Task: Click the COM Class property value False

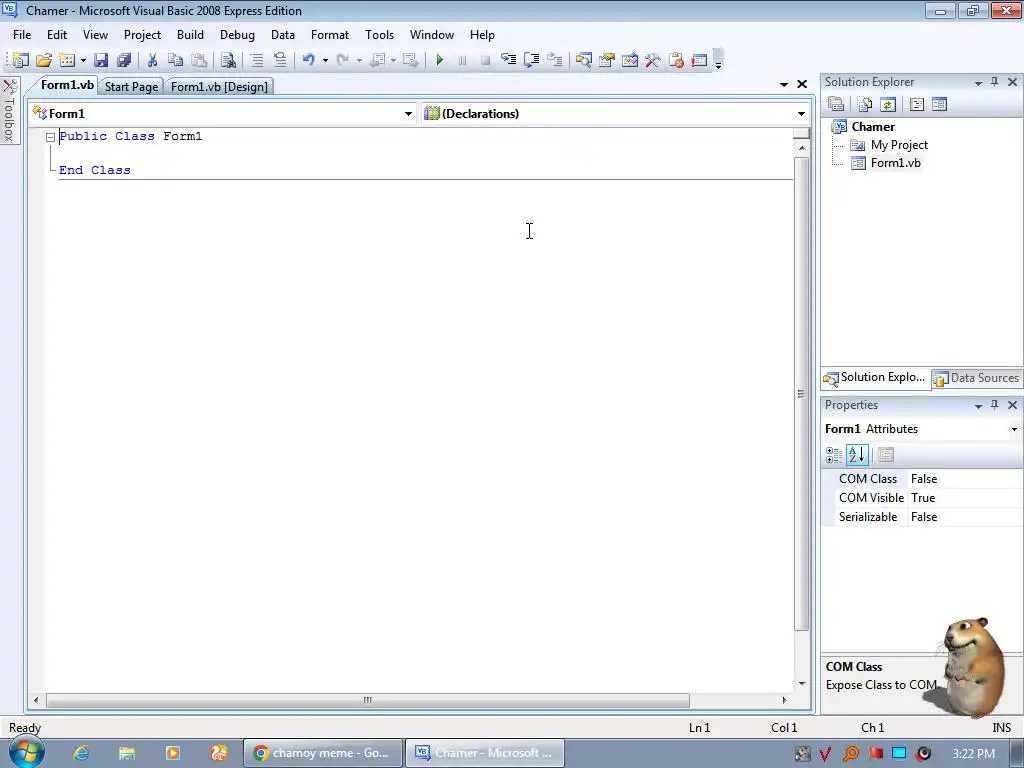Action: pyautogui.click(x=965, y=479)
